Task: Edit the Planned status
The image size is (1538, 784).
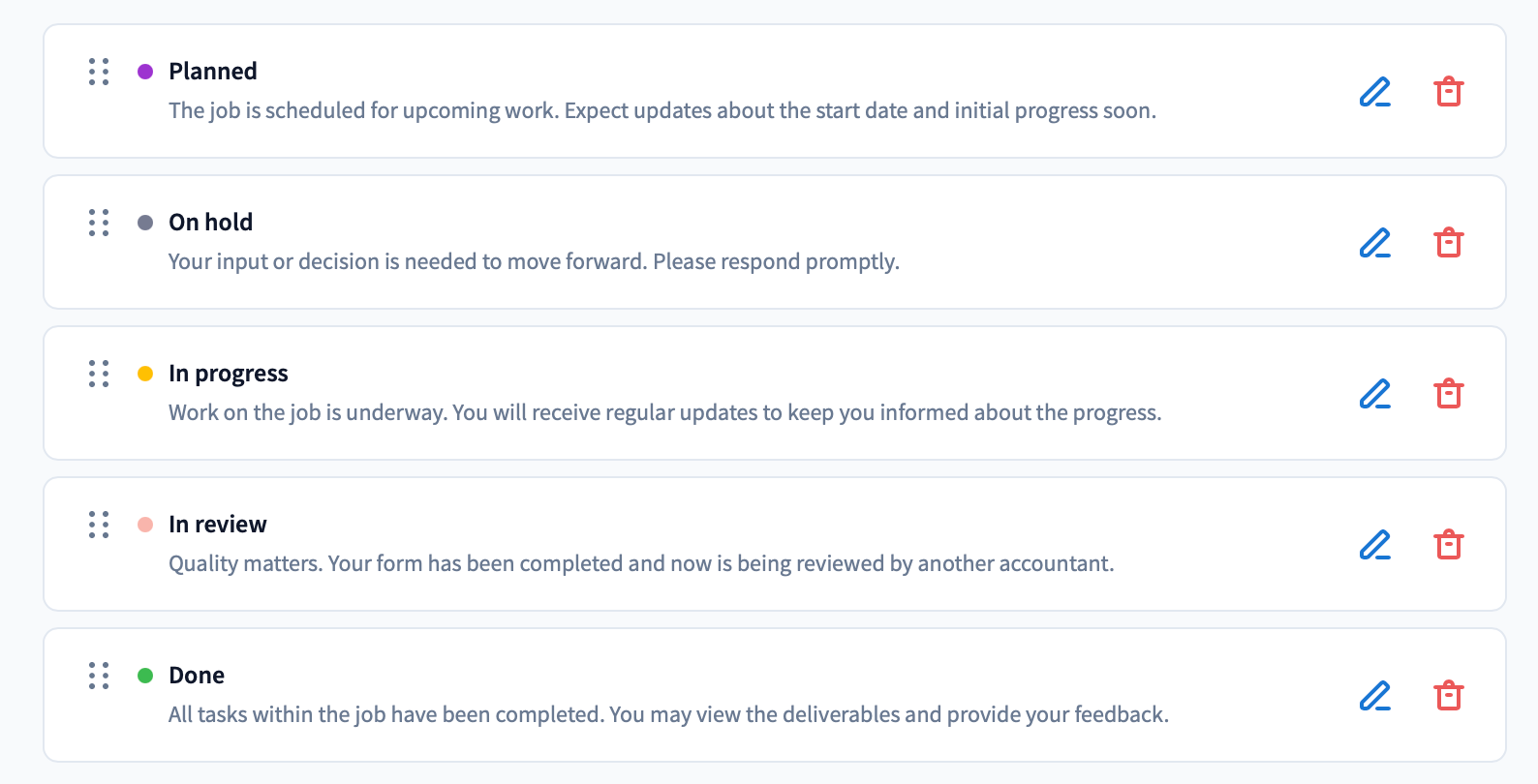Action: coord(1374,92)
